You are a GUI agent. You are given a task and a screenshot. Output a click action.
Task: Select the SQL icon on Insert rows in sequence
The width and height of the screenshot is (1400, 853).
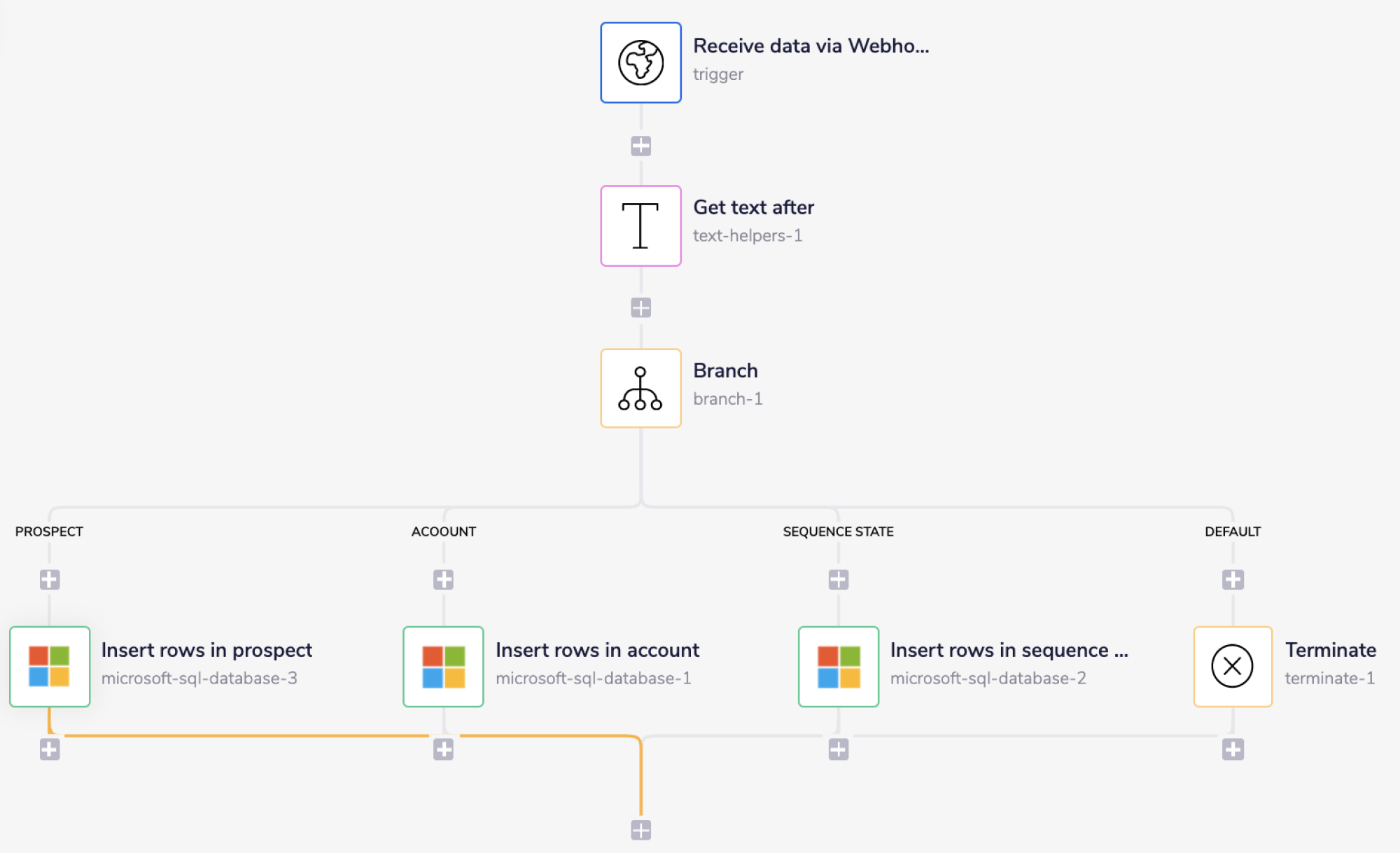point(838,666)
